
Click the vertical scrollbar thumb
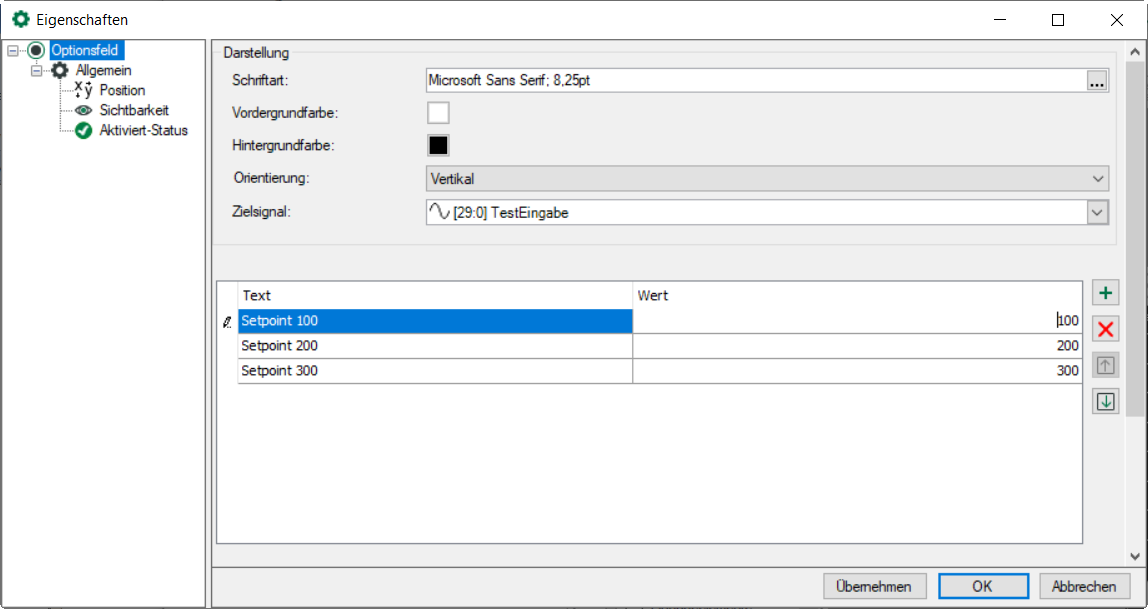click(x=1136, y=239)
